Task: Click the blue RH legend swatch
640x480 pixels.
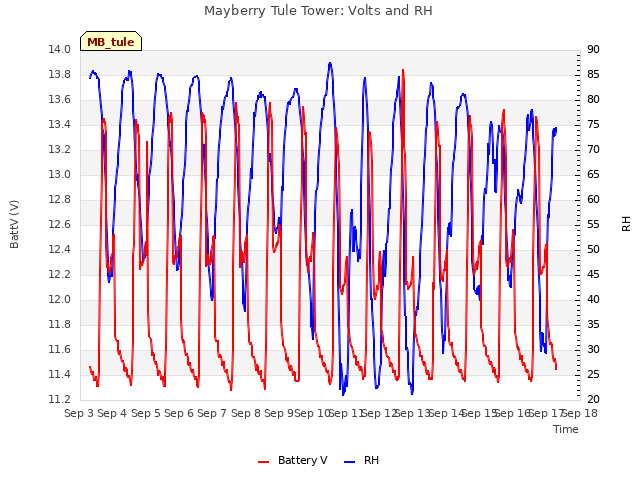Action: (350, 462)
